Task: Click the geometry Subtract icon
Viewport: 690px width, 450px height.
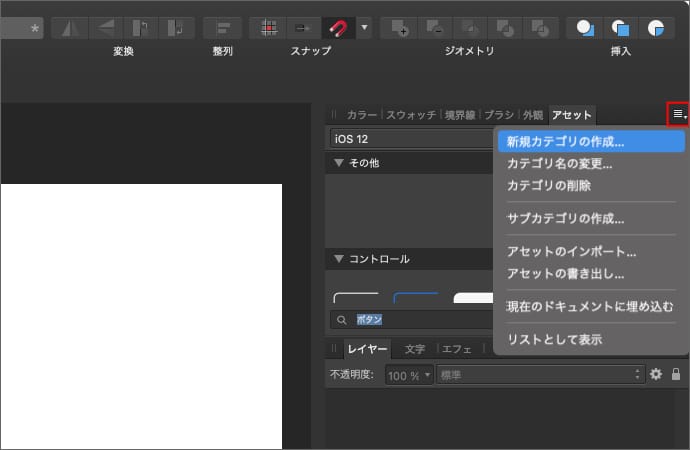Action: [435, 27]
